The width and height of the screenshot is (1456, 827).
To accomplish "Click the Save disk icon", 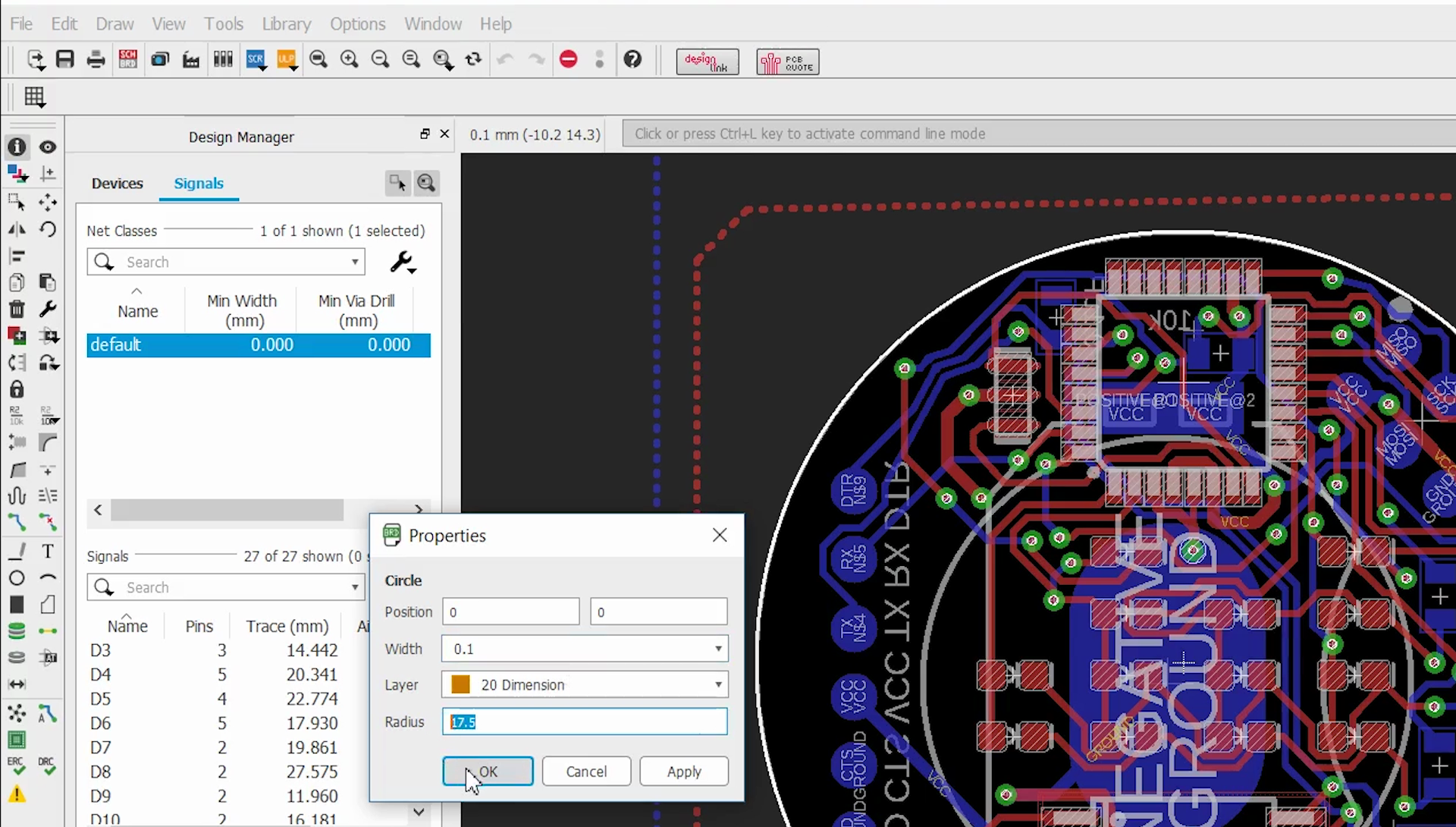I will pos(65,59).
